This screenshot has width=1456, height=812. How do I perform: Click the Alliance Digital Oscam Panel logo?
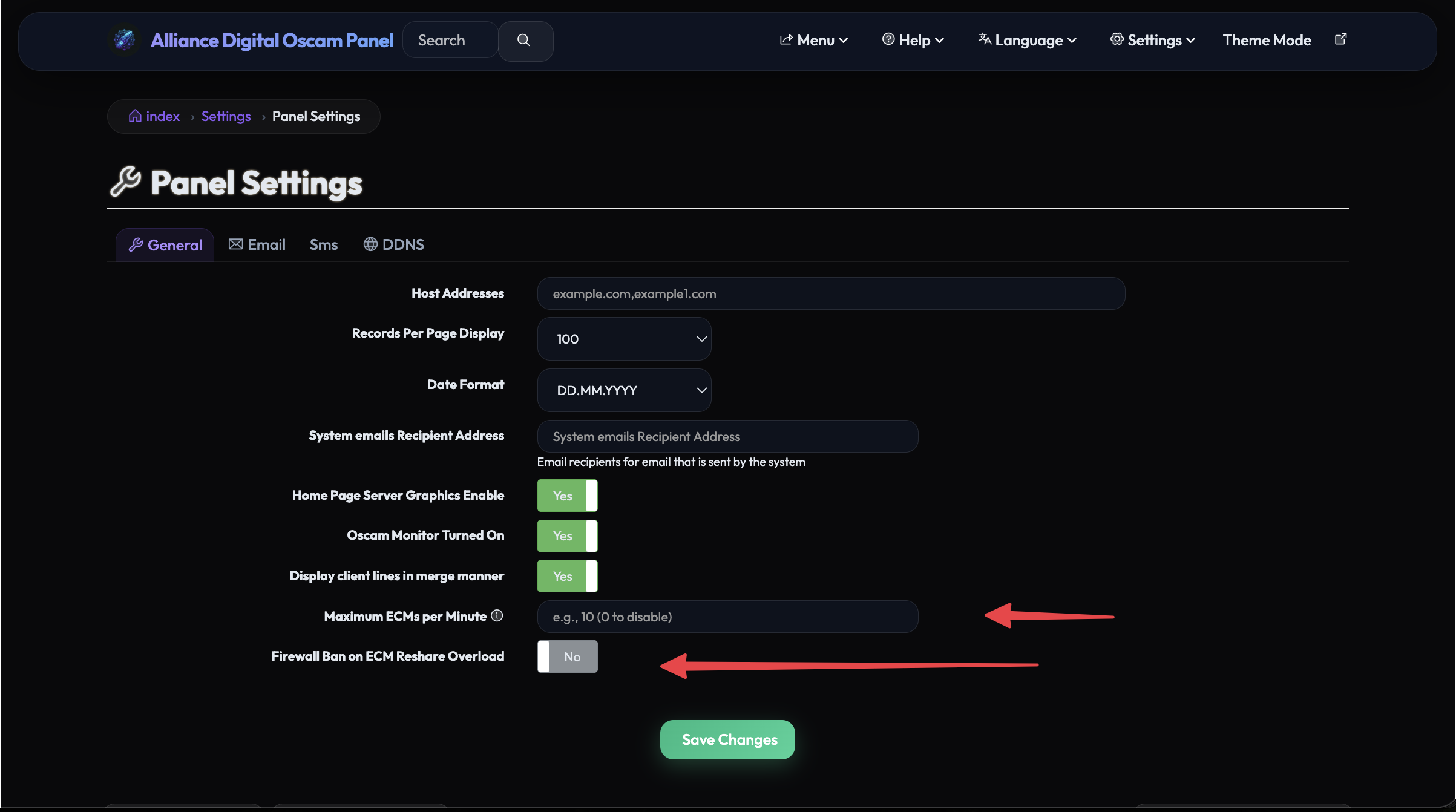124,40
